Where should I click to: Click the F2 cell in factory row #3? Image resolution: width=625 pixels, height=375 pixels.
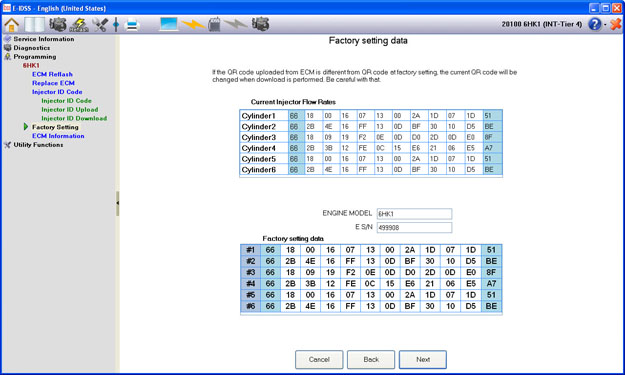coord(350,272)
